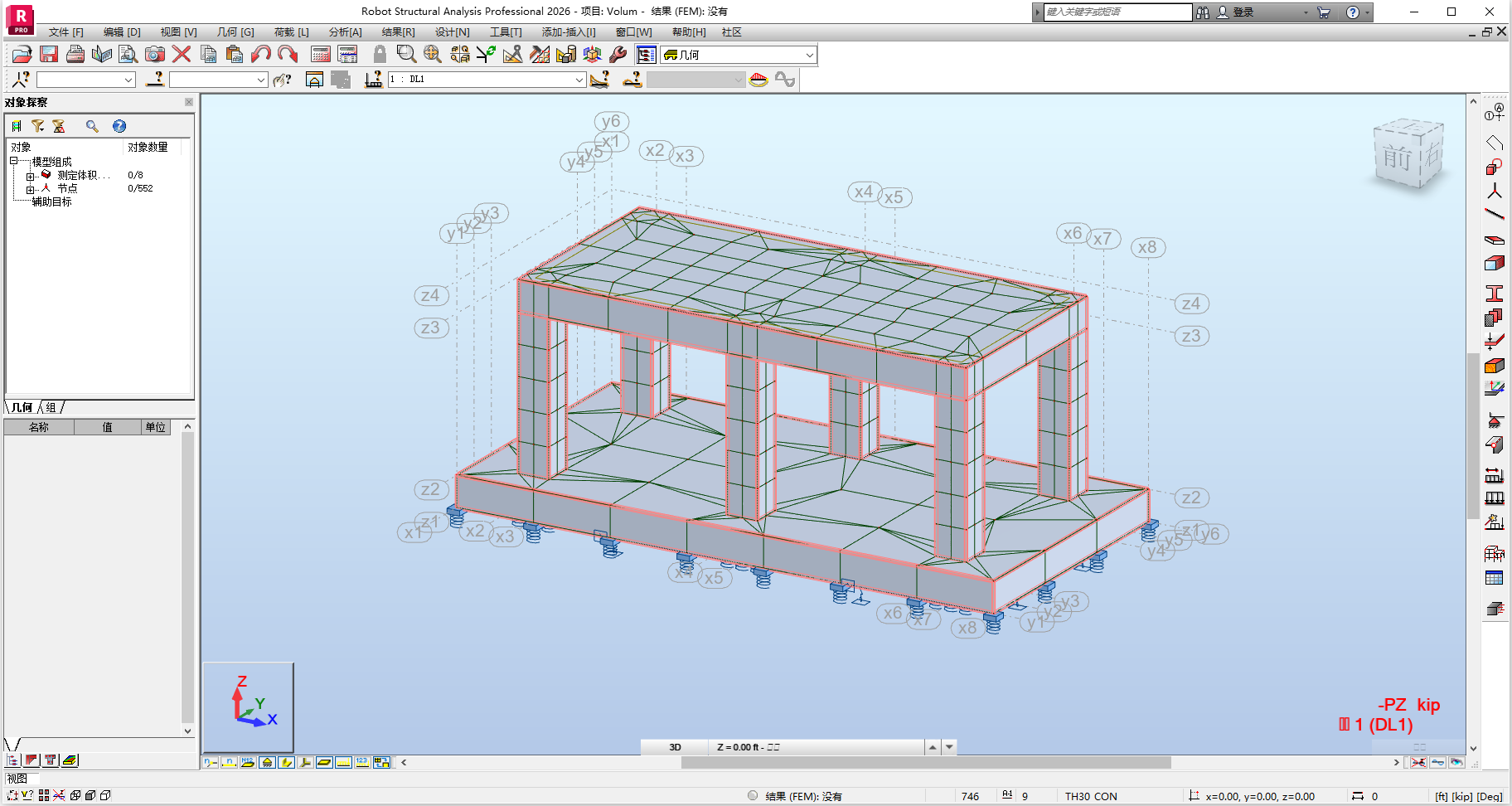Open the tables icon in right toolbar
This screenshot has width=1512, height=806.
[x=1495, y=578]
